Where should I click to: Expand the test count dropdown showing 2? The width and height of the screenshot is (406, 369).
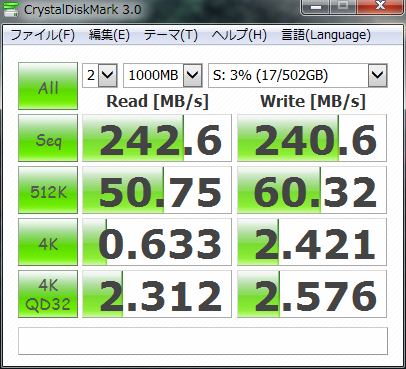pyautogui.click(x=108, y=75)
